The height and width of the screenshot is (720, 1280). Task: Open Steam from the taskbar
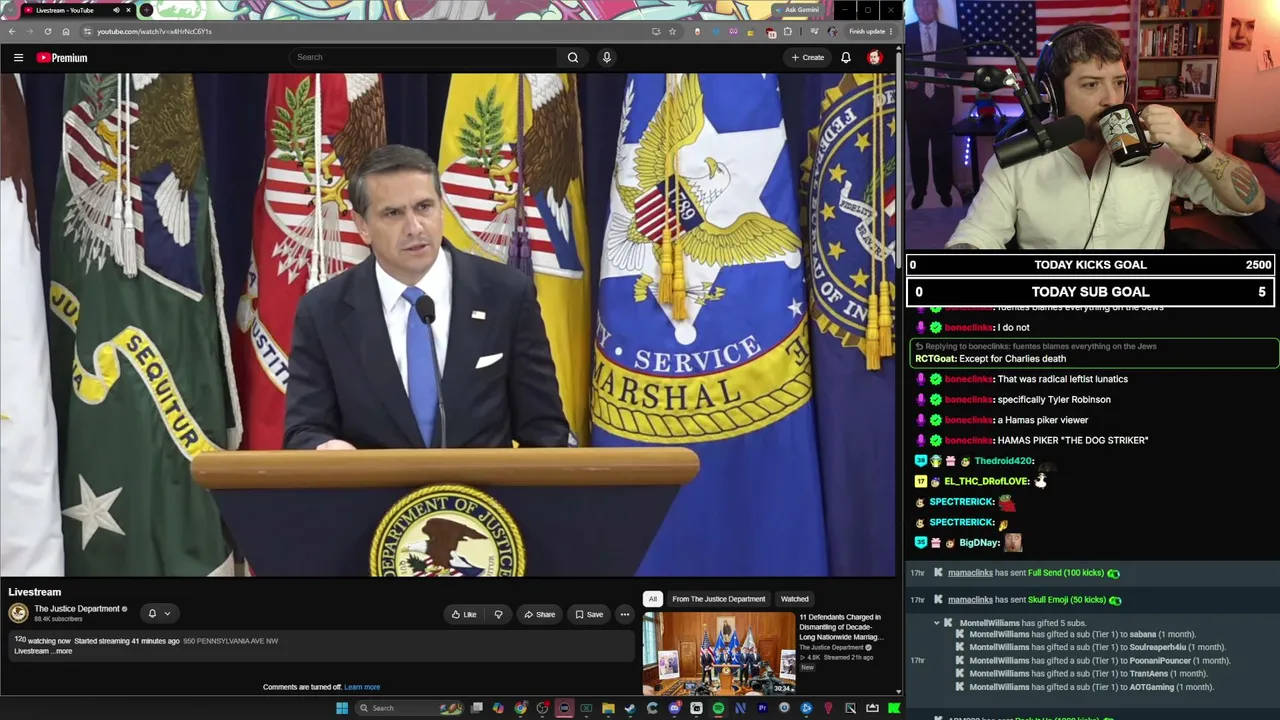tap(630, 708)
